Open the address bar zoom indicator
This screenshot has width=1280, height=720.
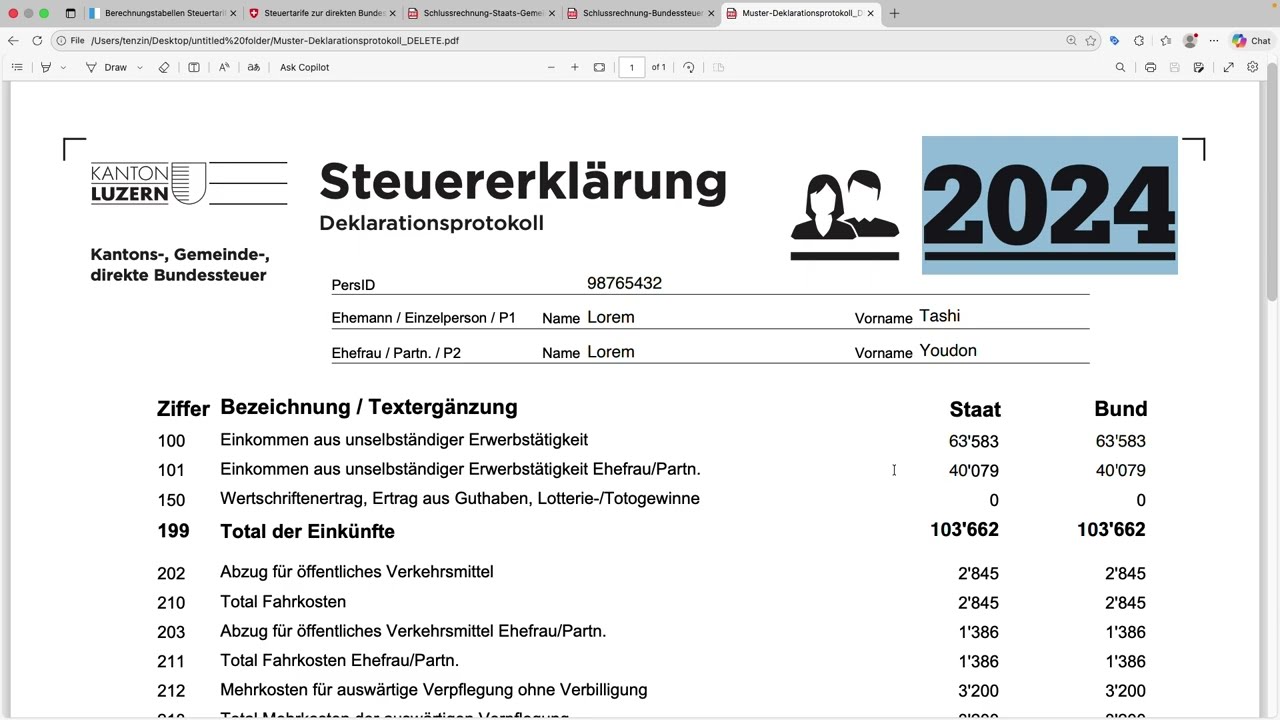[1071, 41]
